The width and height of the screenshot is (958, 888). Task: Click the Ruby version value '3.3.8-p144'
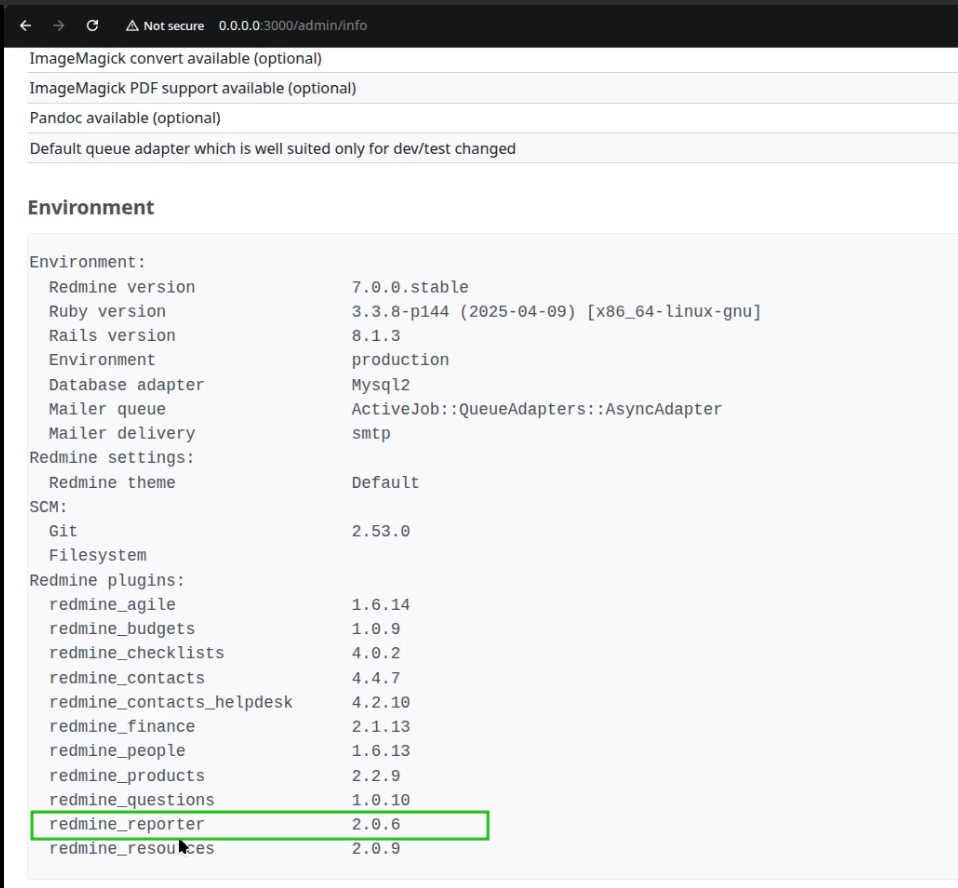click(400, 312)
